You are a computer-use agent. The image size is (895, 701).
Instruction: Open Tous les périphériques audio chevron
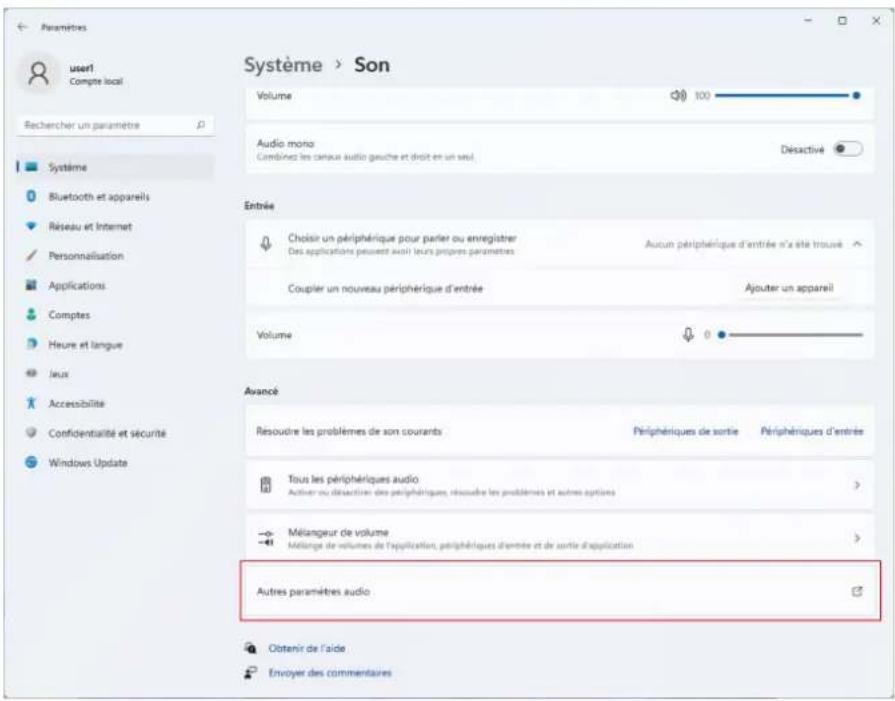(x=857, y=485)
